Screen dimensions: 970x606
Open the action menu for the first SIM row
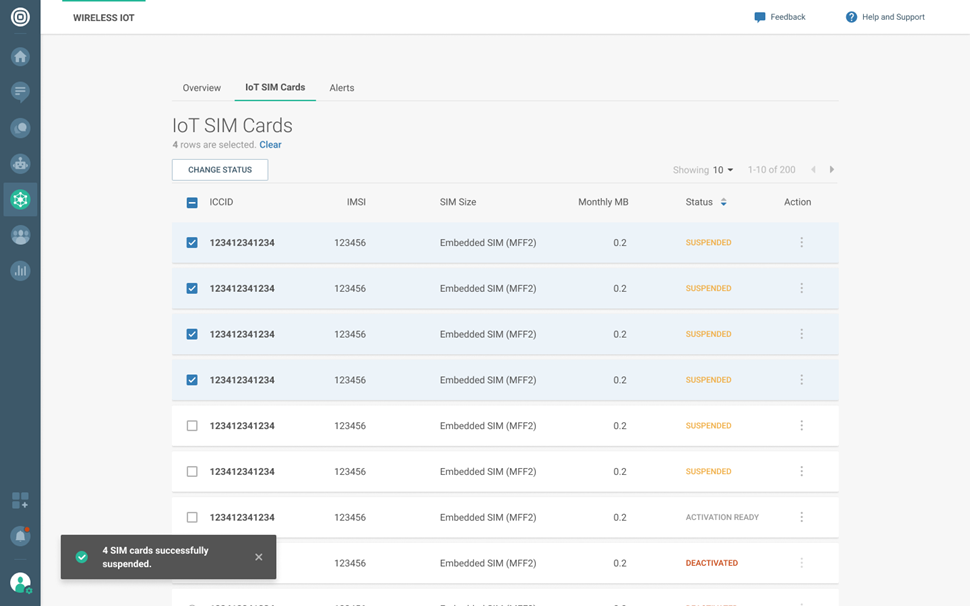pyautogui.click(x=801, y=243)
